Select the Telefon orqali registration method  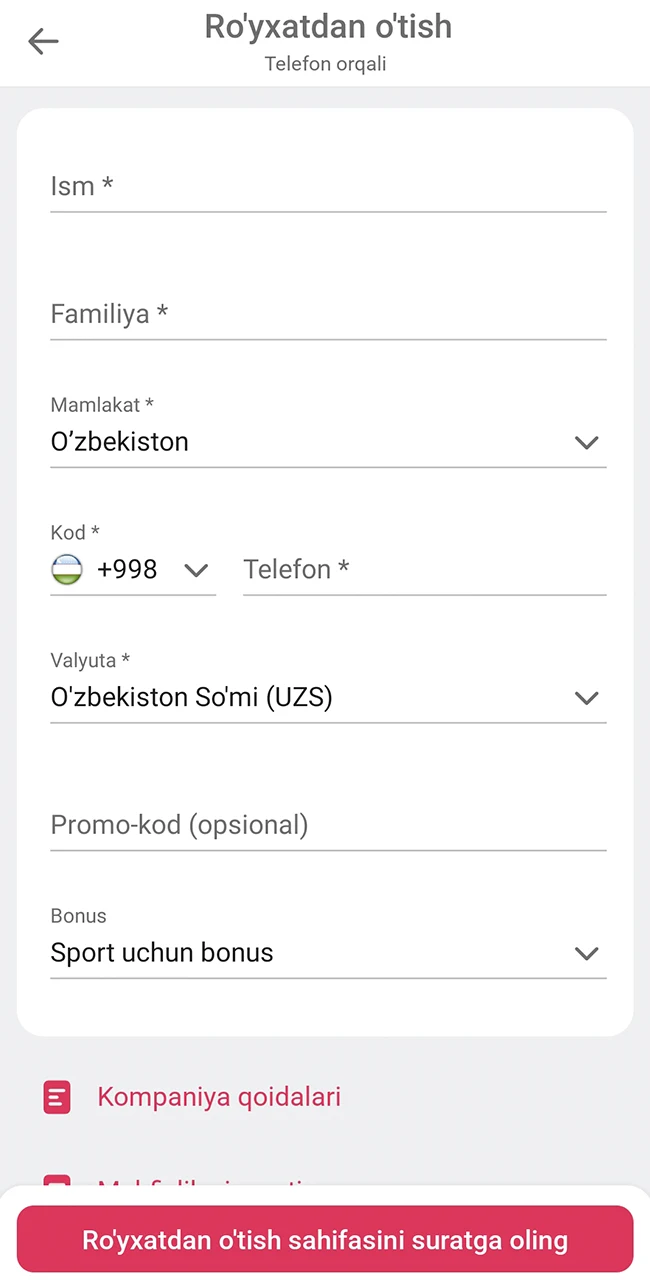[x=325, y=63]
